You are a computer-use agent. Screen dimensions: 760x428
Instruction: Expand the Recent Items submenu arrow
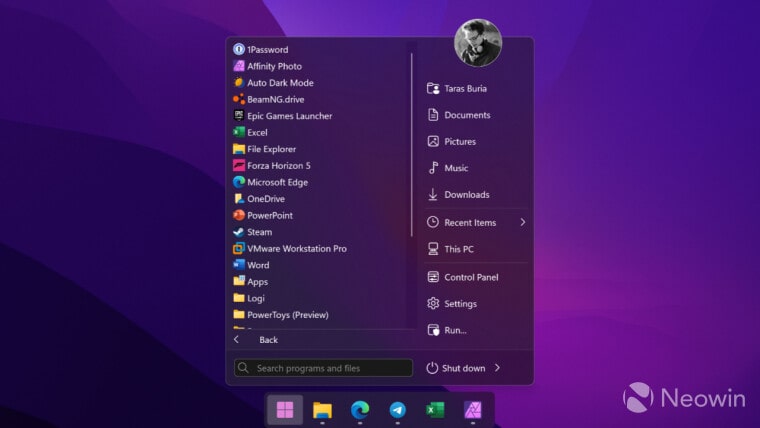tap(522, 222)
